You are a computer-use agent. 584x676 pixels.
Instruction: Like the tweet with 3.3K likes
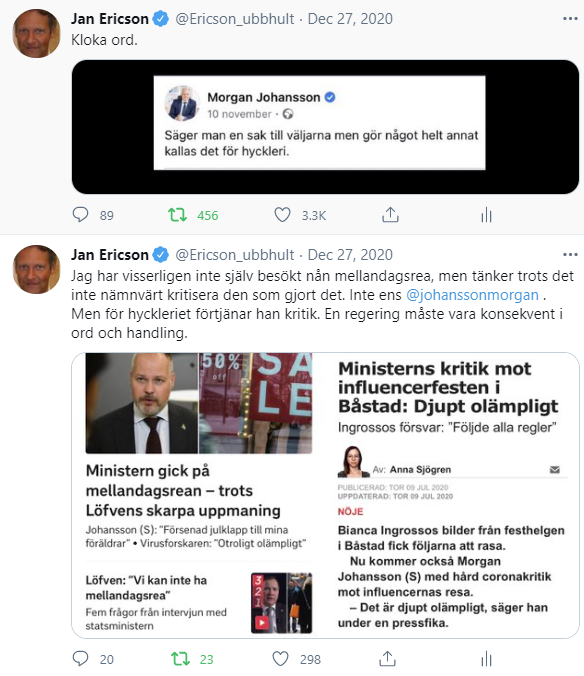(x=282, y=214)
